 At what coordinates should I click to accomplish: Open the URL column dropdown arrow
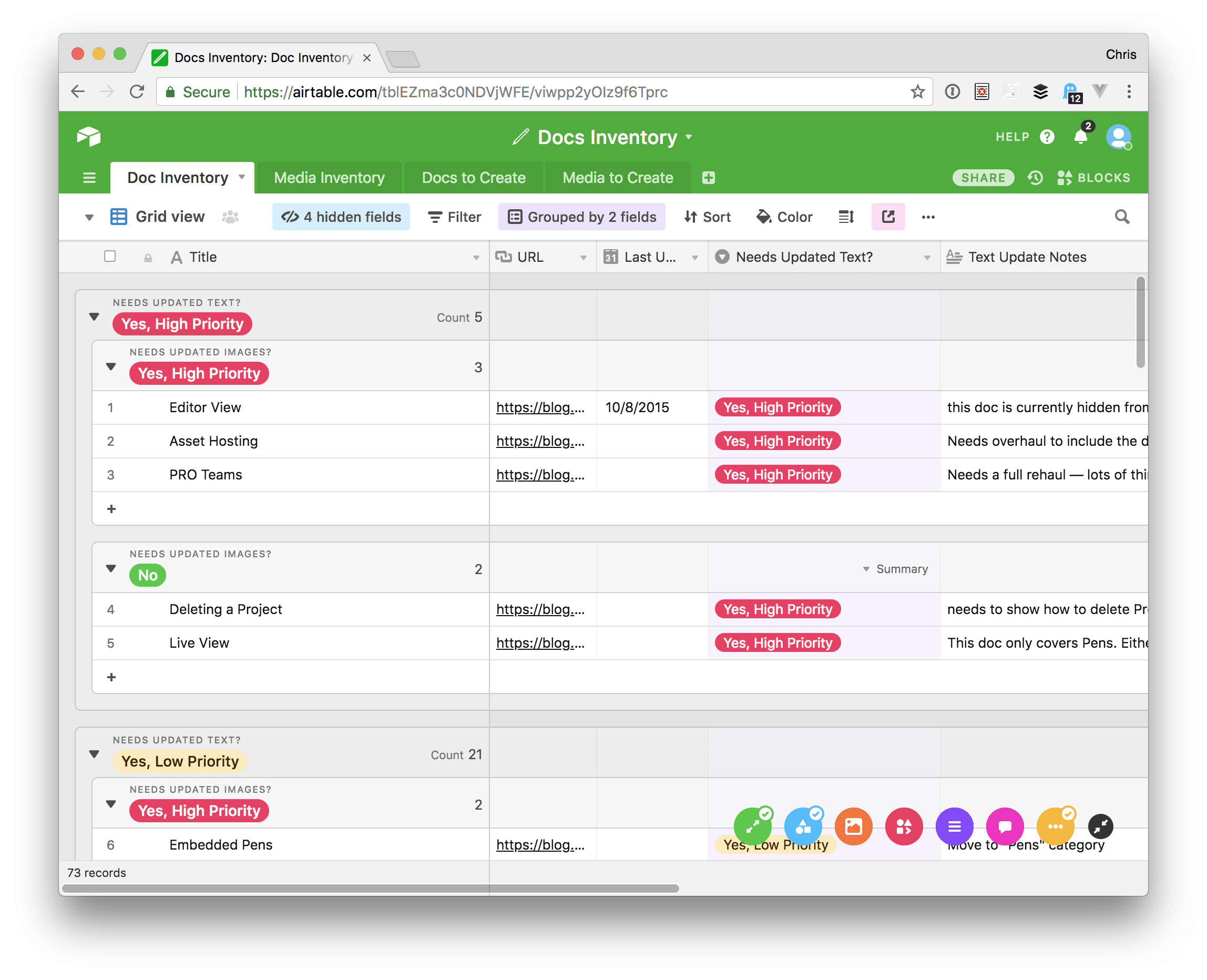(x=583, y=258)
